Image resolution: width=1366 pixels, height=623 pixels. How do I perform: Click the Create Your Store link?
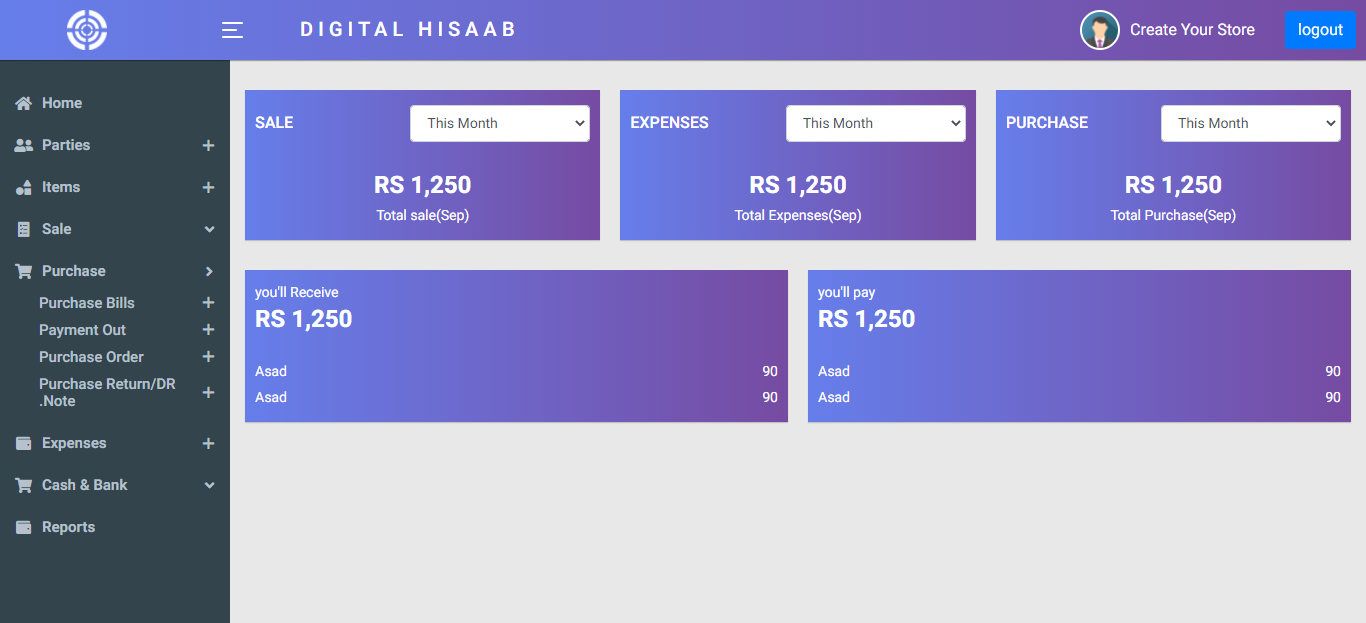(1192, 30)
